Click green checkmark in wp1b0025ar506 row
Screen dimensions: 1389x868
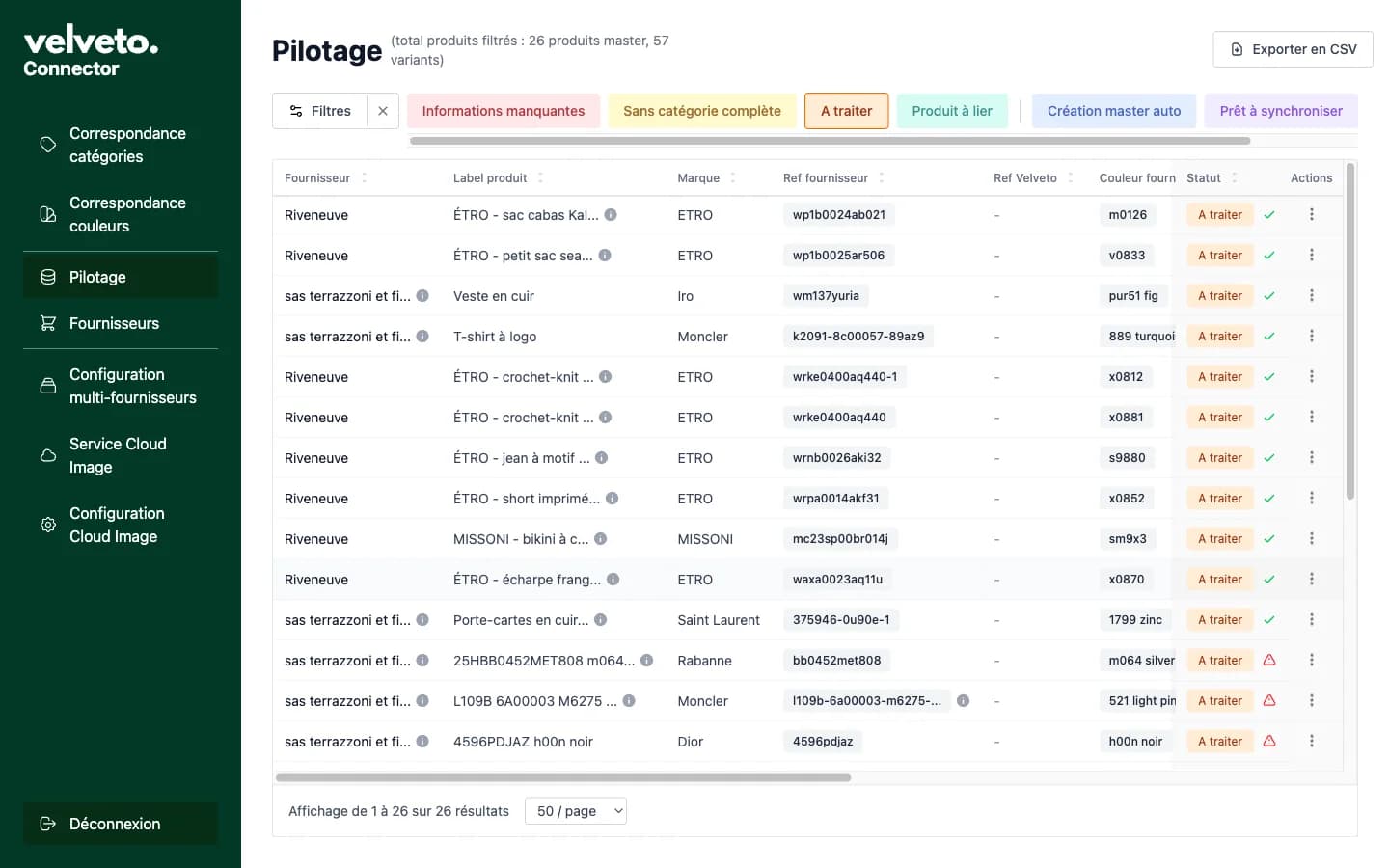click(1269, 256)
